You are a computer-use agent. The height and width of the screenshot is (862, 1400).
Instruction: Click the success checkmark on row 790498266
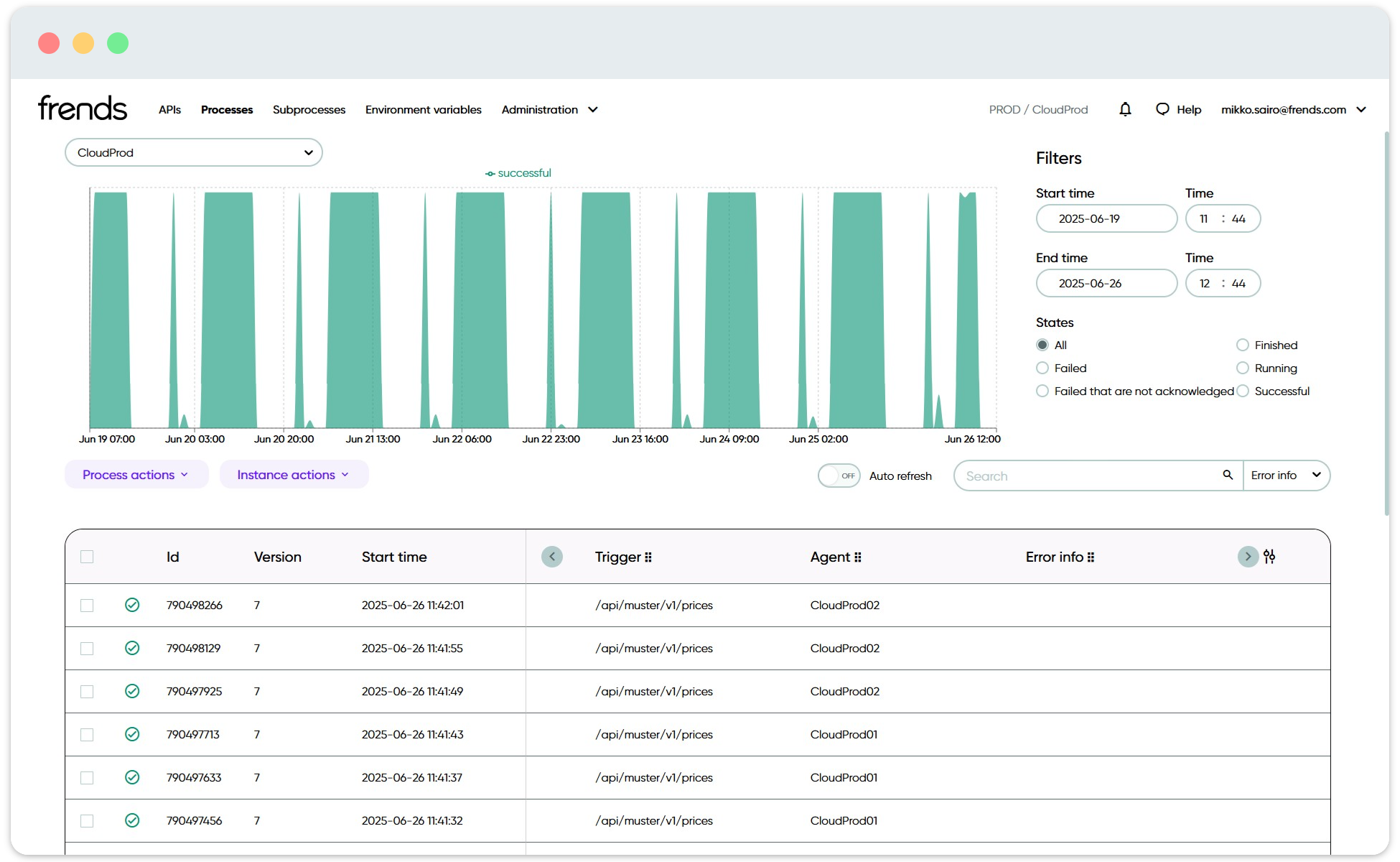(x=132, y=605)
